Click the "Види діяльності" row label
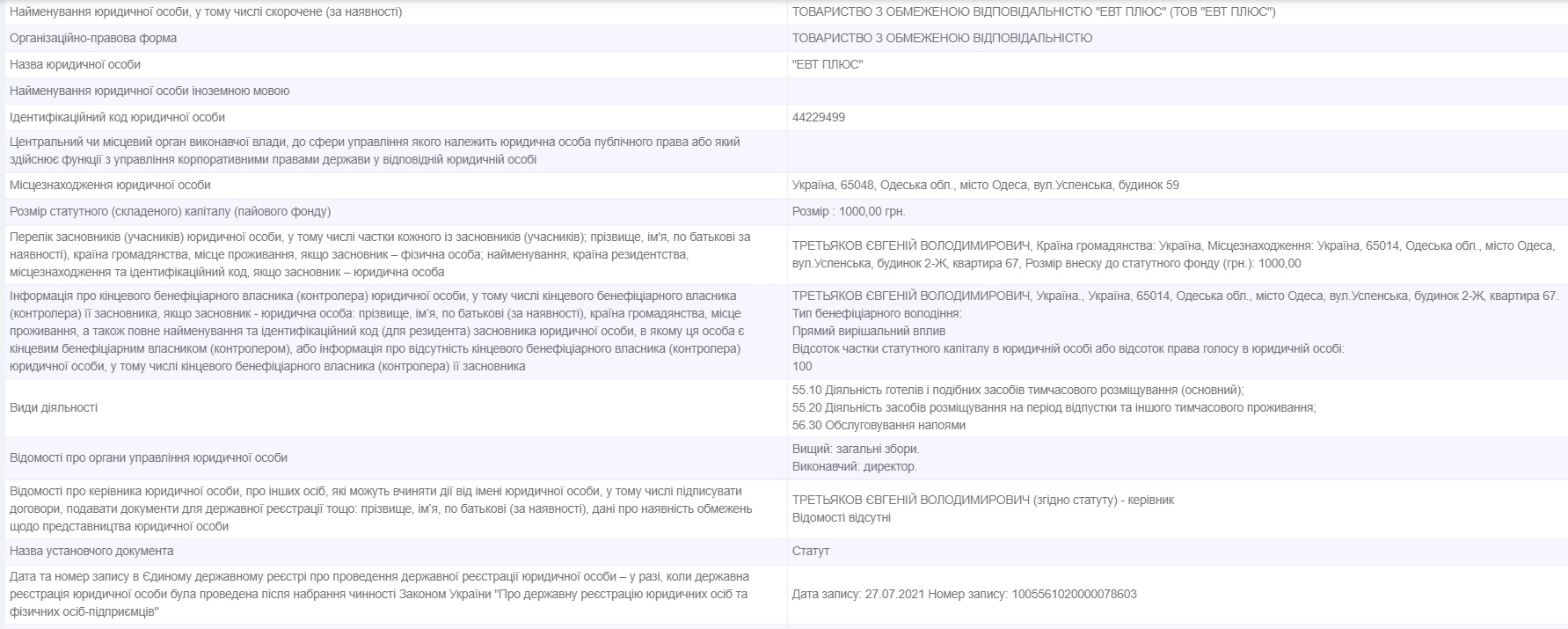Image resolution: width=1568 pixels, height=629 pixels. pyautogui.click(x=54, y=407)
